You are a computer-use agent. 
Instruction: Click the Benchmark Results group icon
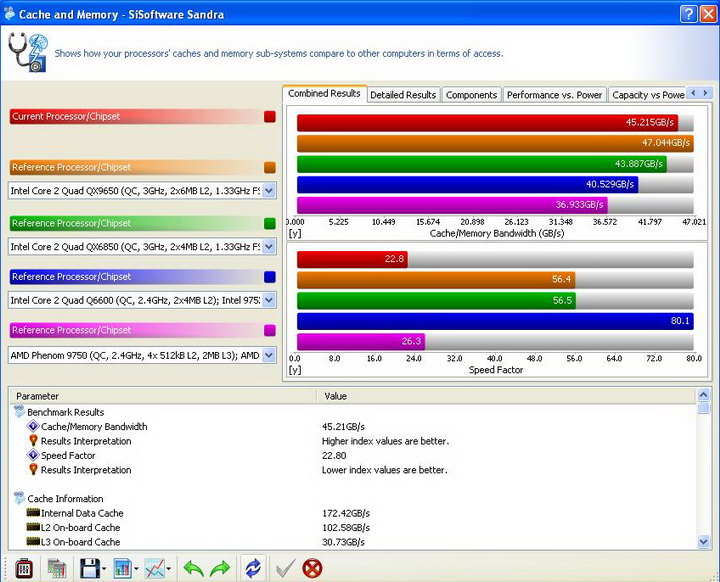(20, 412)
